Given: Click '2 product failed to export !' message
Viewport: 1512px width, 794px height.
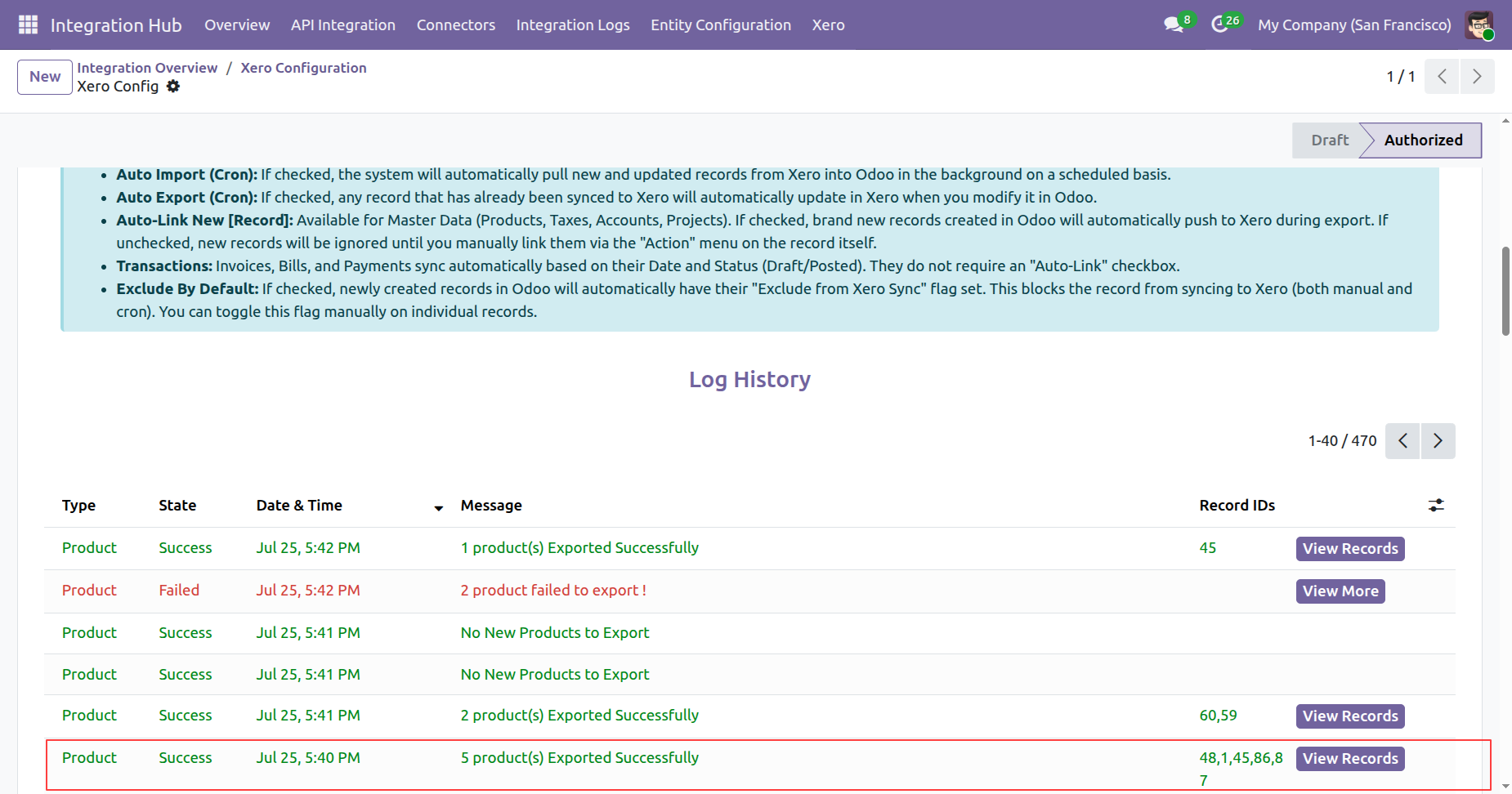Looking at the screenshot, I should pos(553,591).
